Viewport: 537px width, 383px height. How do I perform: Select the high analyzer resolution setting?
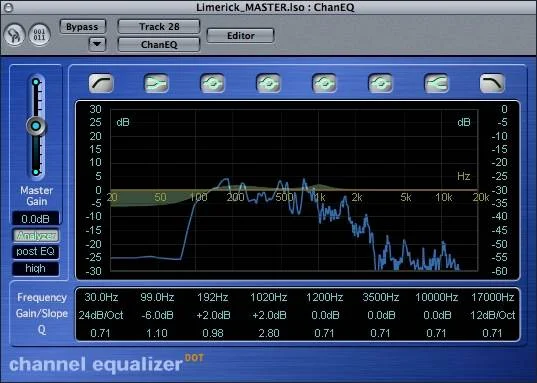[36, 269]
